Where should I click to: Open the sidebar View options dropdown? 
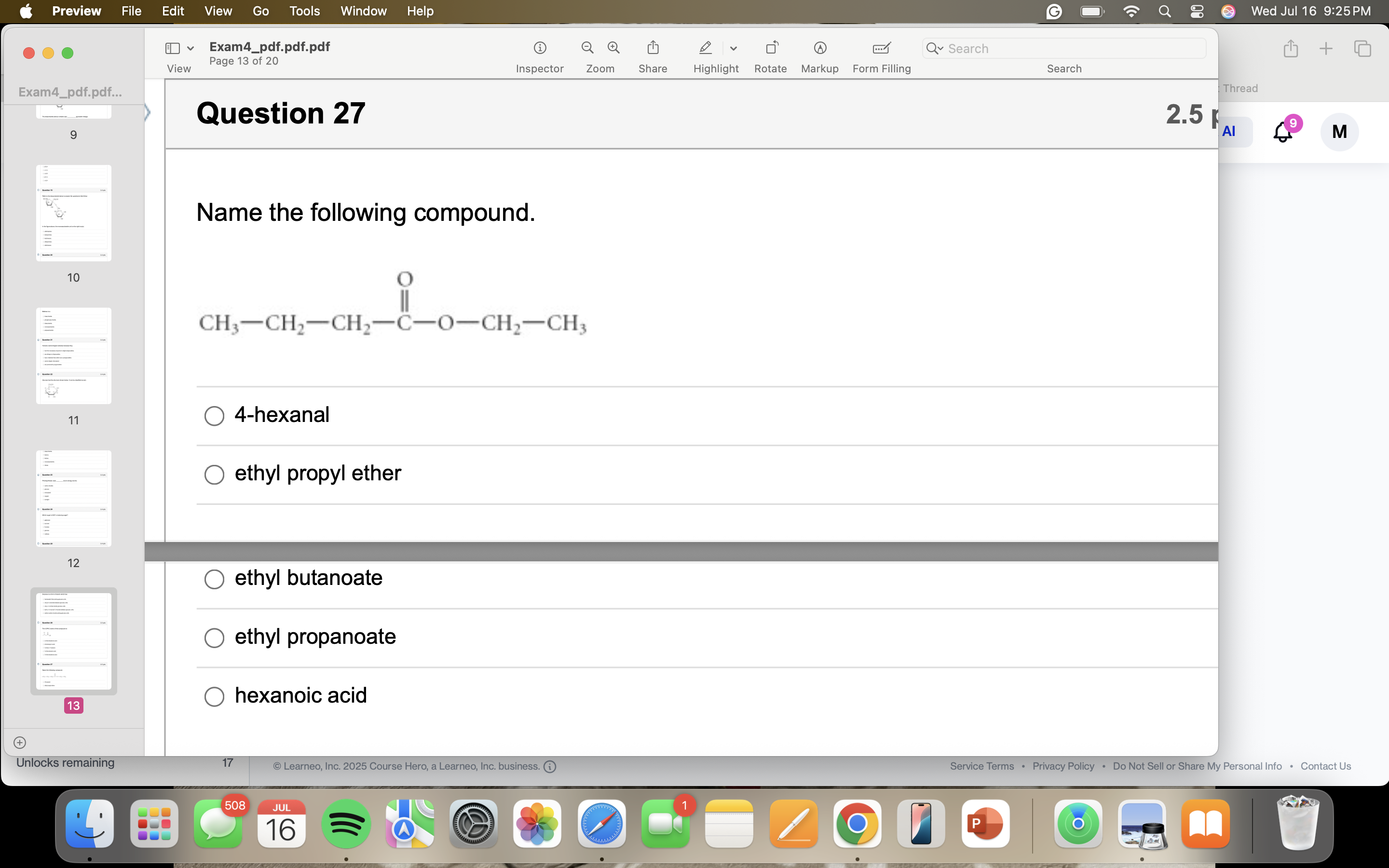pos(190,48)
